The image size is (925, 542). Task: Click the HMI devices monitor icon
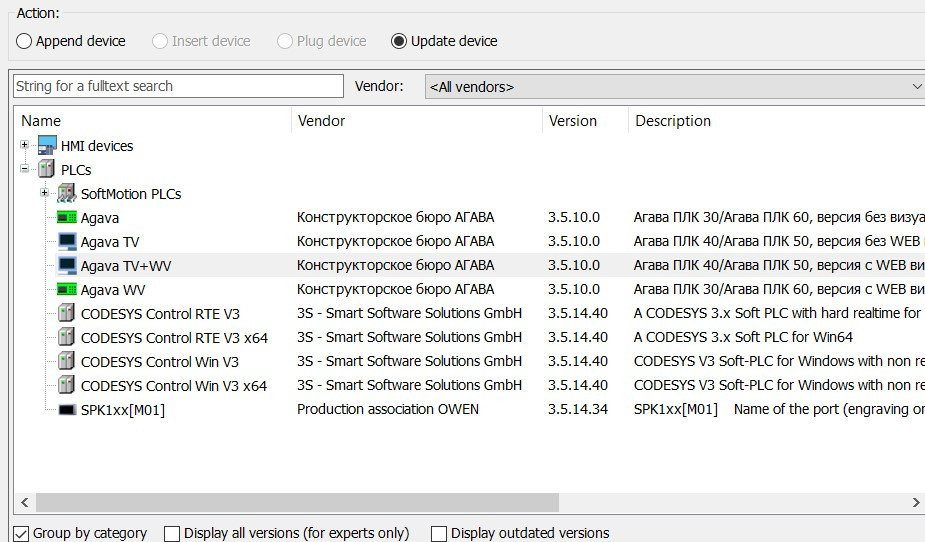click(x=47, y=146)
